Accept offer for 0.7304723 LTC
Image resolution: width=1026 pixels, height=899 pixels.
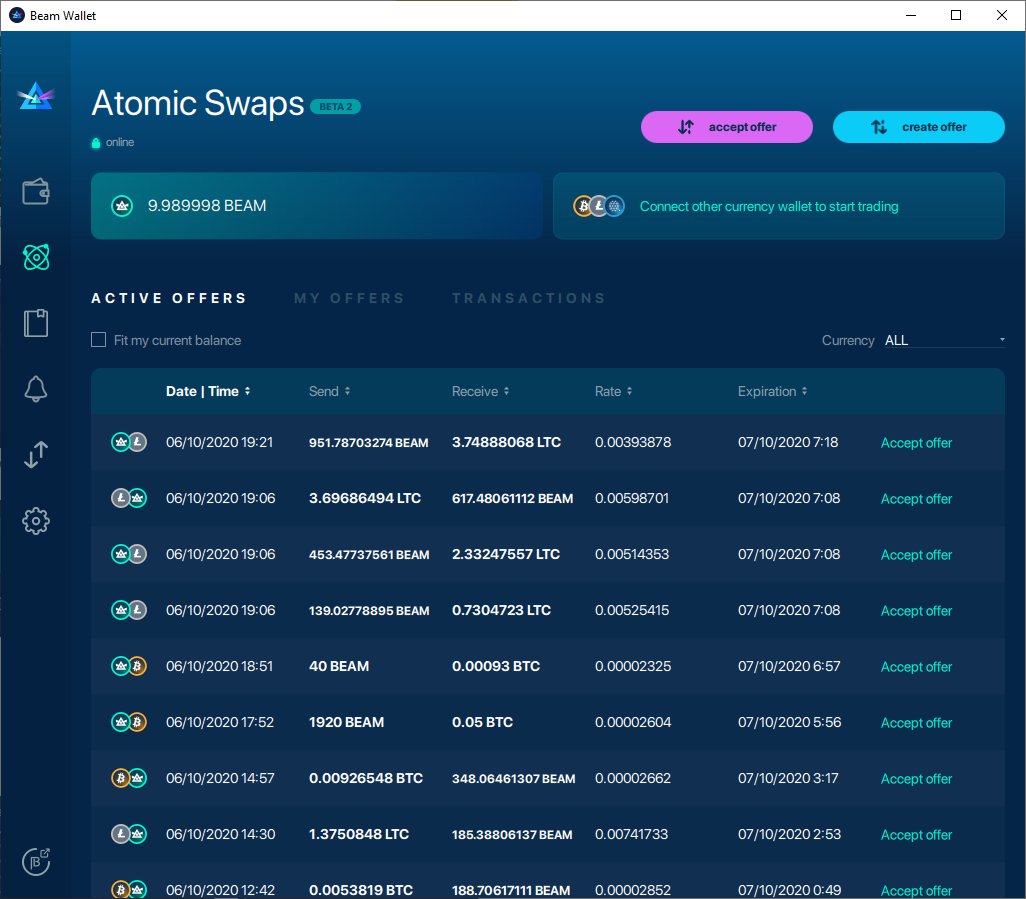click(x=916, y=611)
